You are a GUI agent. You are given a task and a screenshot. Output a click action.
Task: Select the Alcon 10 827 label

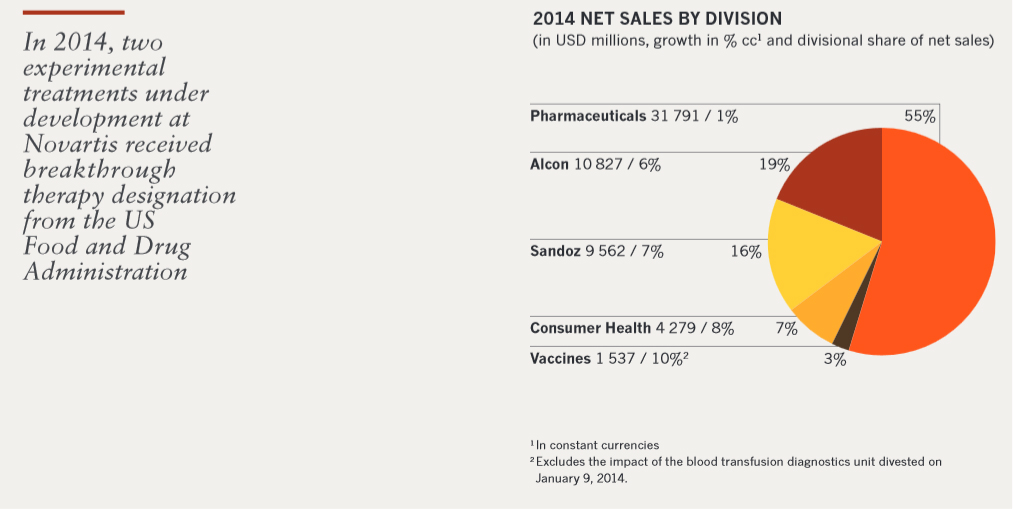[595, 164]
